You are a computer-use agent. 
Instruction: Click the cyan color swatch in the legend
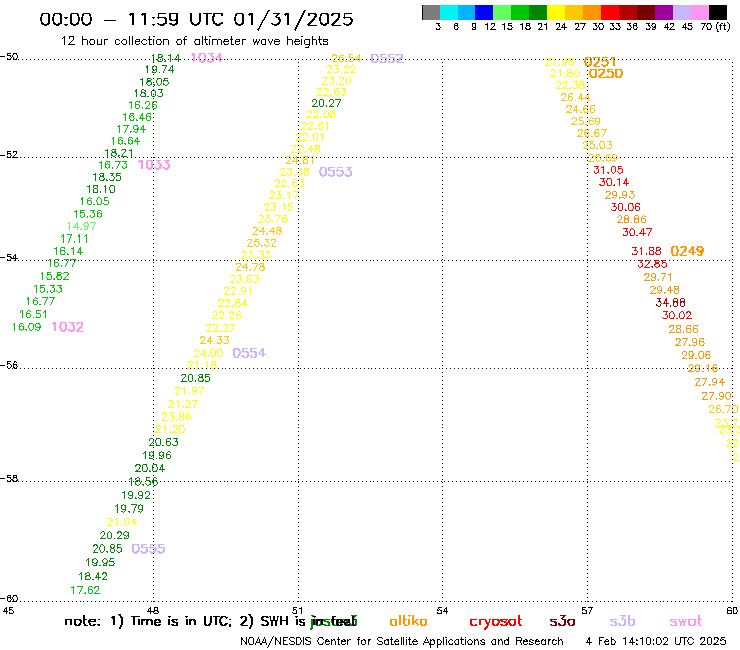449,12
